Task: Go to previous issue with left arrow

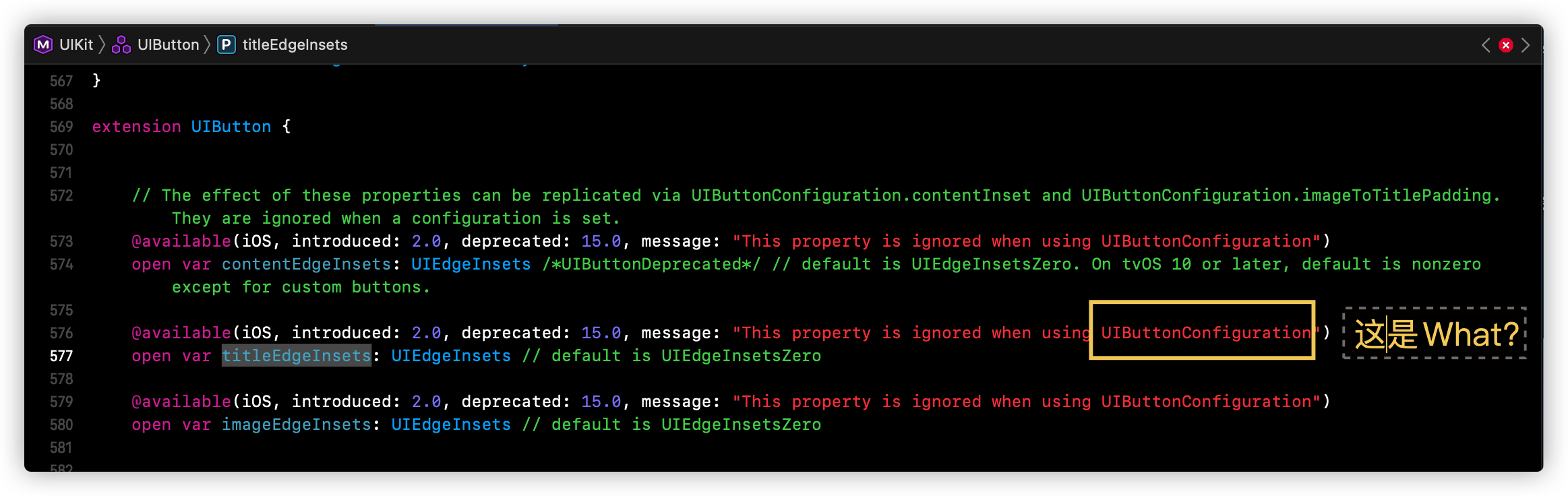Action: [x=1485, y=45]
